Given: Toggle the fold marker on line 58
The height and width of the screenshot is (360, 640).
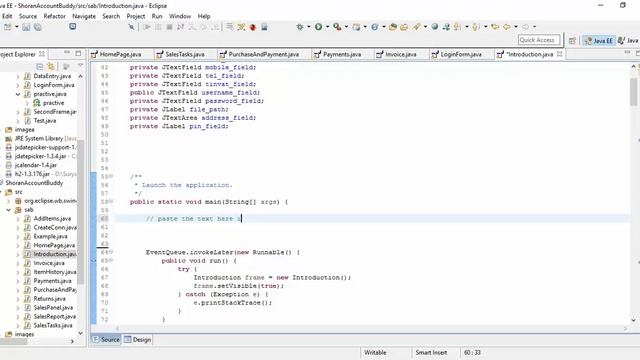Looking at the screenshot, I should (111, 202).
